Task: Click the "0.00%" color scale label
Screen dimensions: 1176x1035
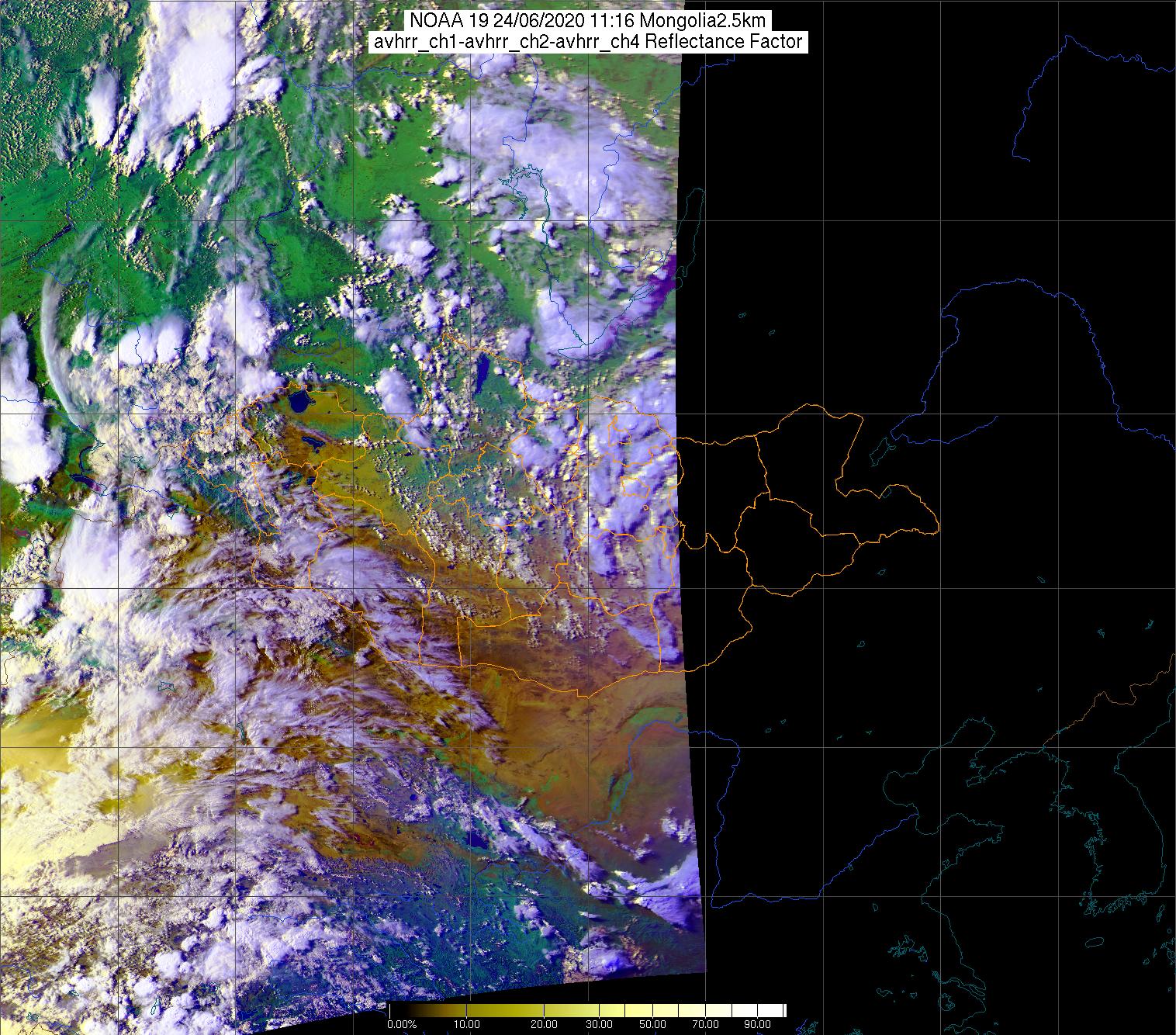Action: 402,1024
